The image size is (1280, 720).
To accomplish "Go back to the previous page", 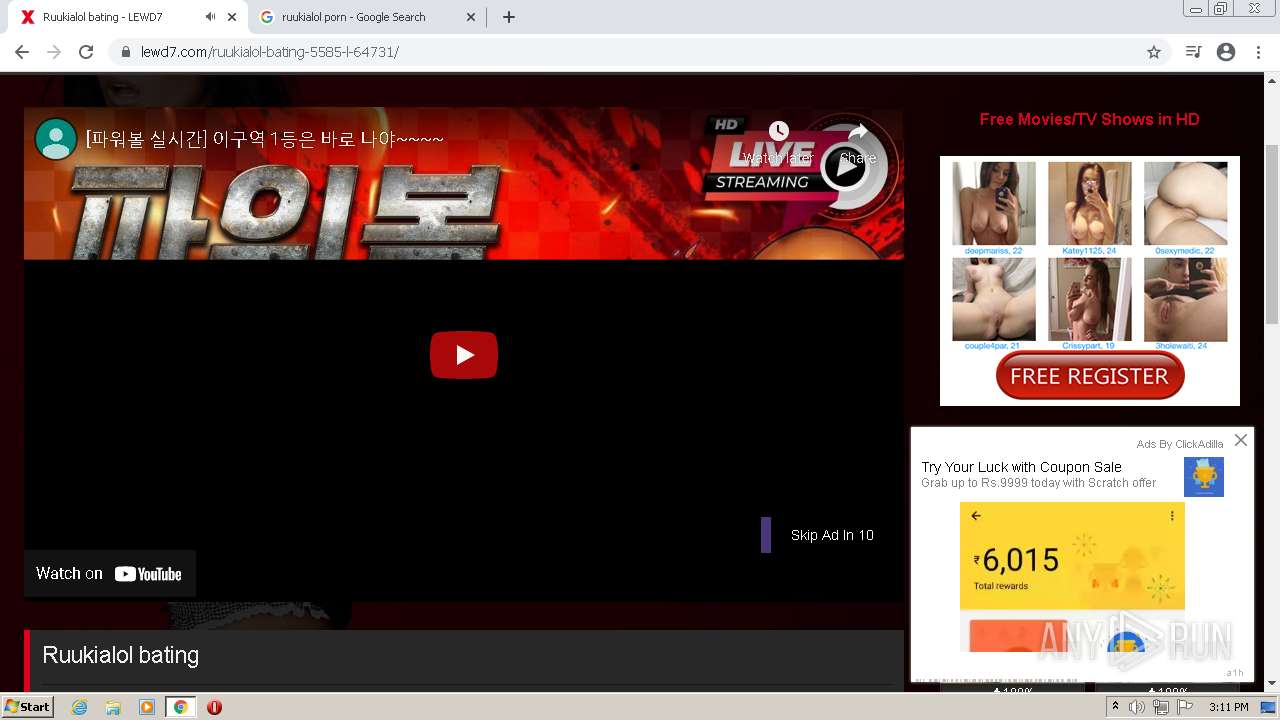I will 22,52.
